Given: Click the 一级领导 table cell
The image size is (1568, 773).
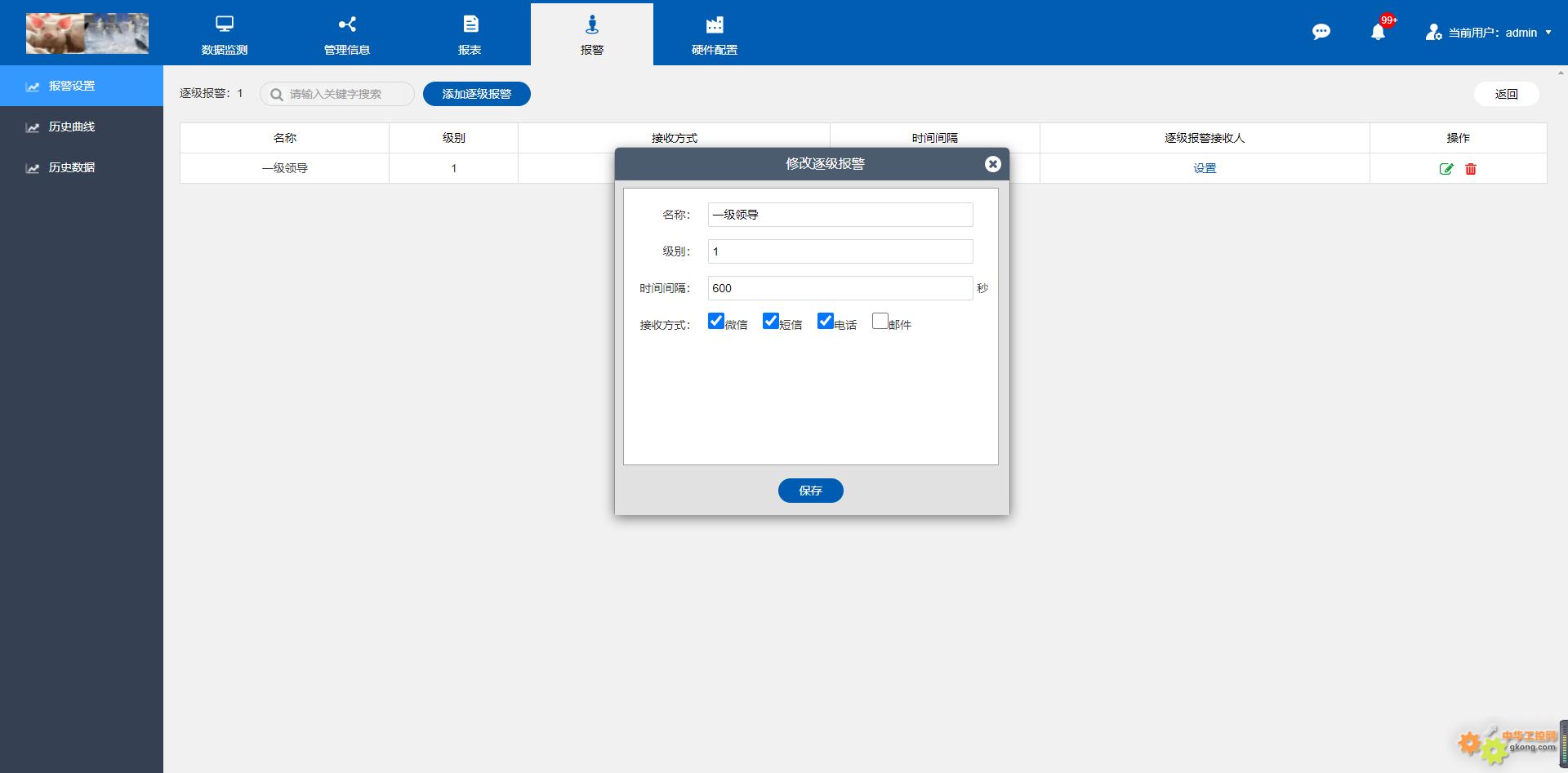Looking at the screenshot, I should [284, 168].
